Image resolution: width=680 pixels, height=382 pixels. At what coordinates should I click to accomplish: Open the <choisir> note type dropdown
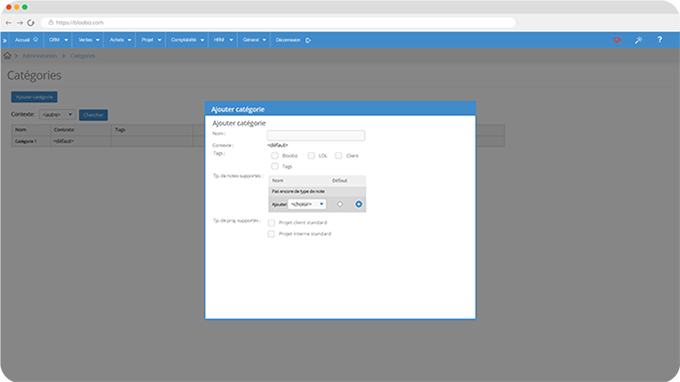307,204
